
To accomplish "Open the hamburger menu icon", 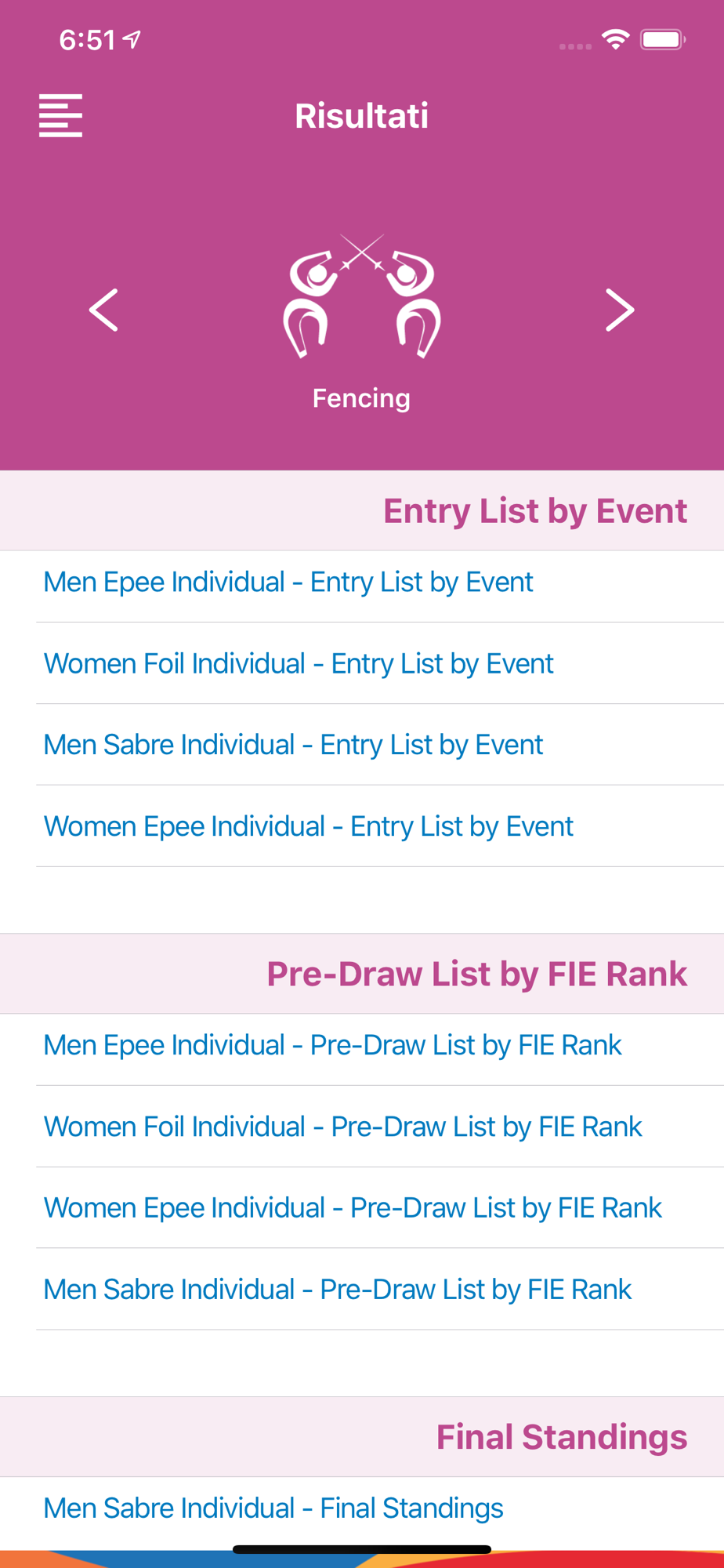I will [60, 116].
